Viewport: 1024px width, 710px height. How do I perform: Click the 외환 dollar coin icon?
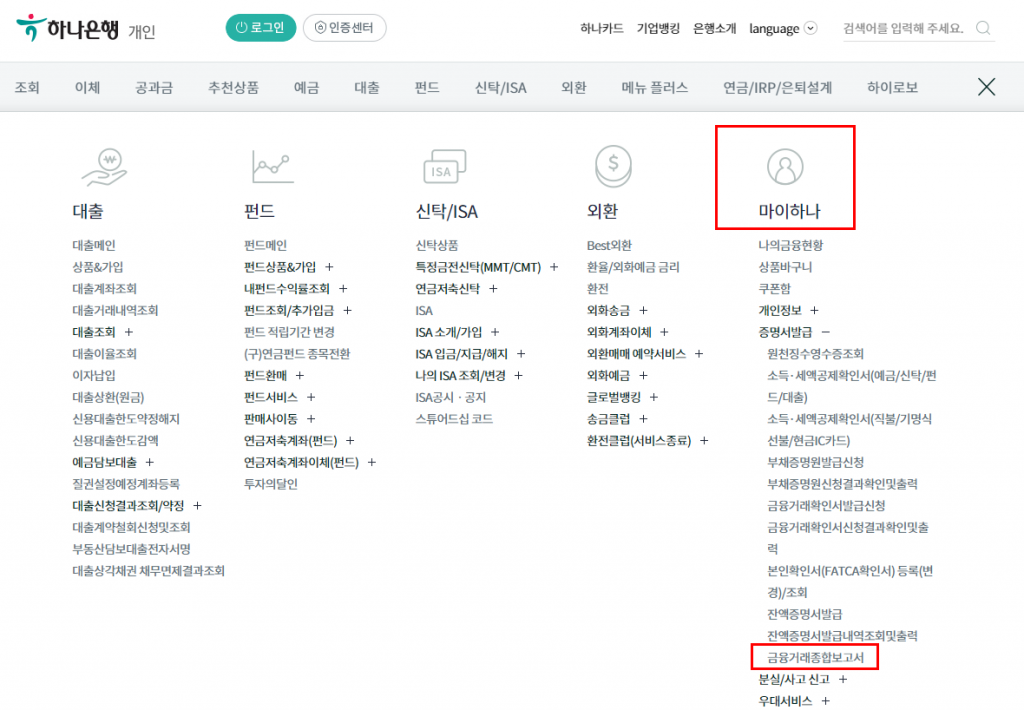613,166
